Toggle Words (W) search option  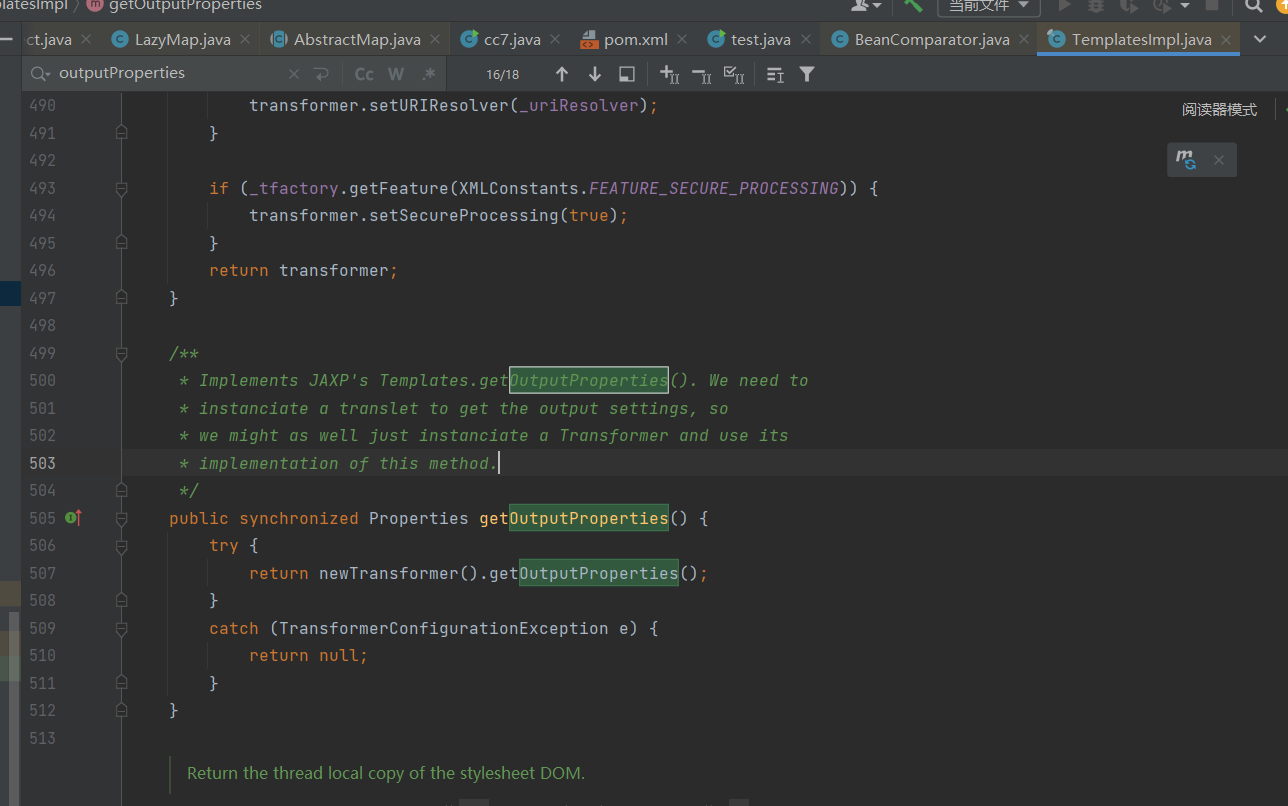coord(396,74)
